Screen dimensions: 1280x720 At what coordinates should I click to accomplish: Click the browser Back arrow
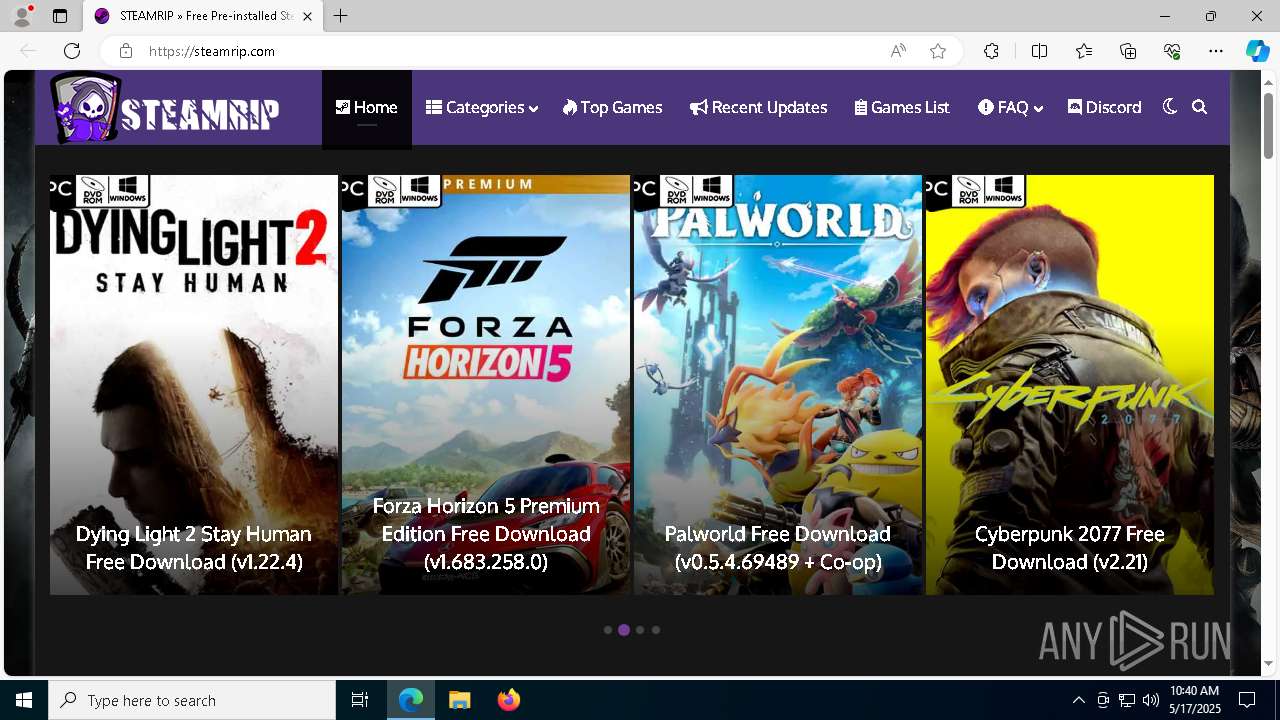(28, 51)
